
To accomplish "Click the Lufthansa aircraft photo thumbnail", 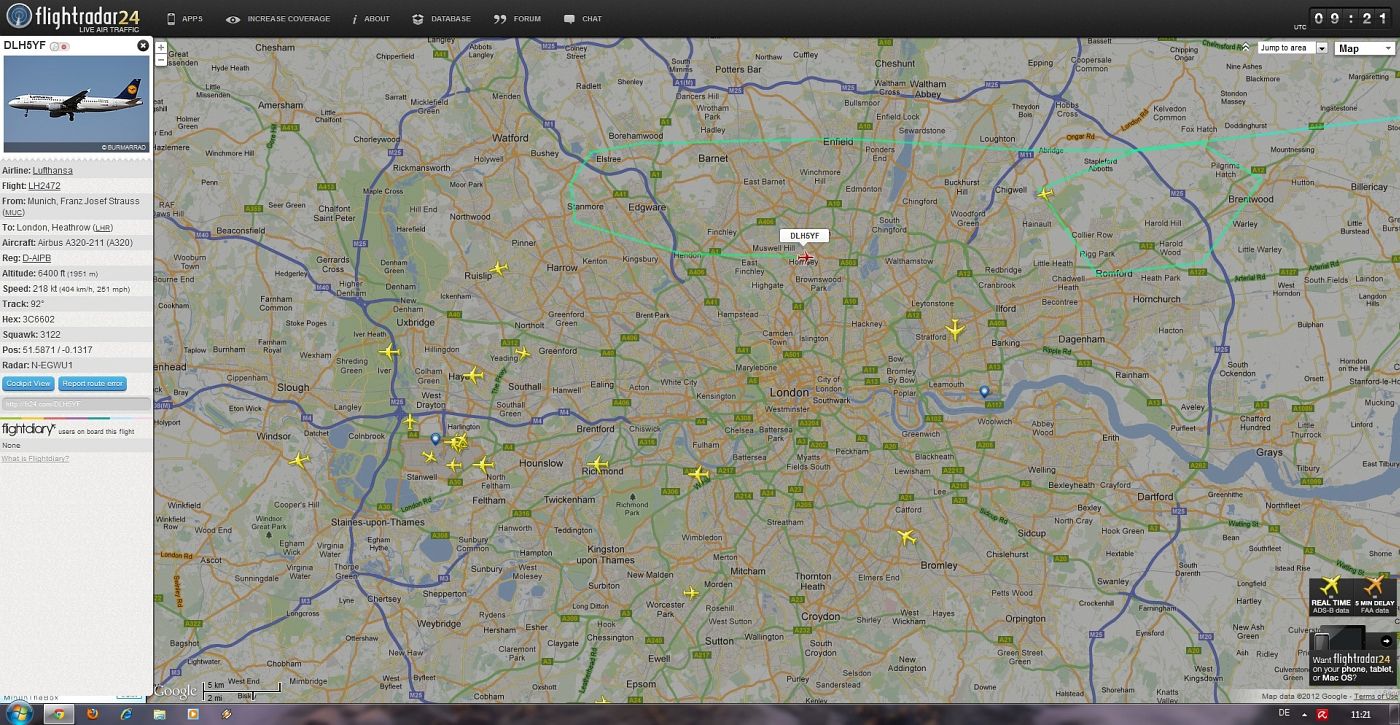I will tap(76, 104).
